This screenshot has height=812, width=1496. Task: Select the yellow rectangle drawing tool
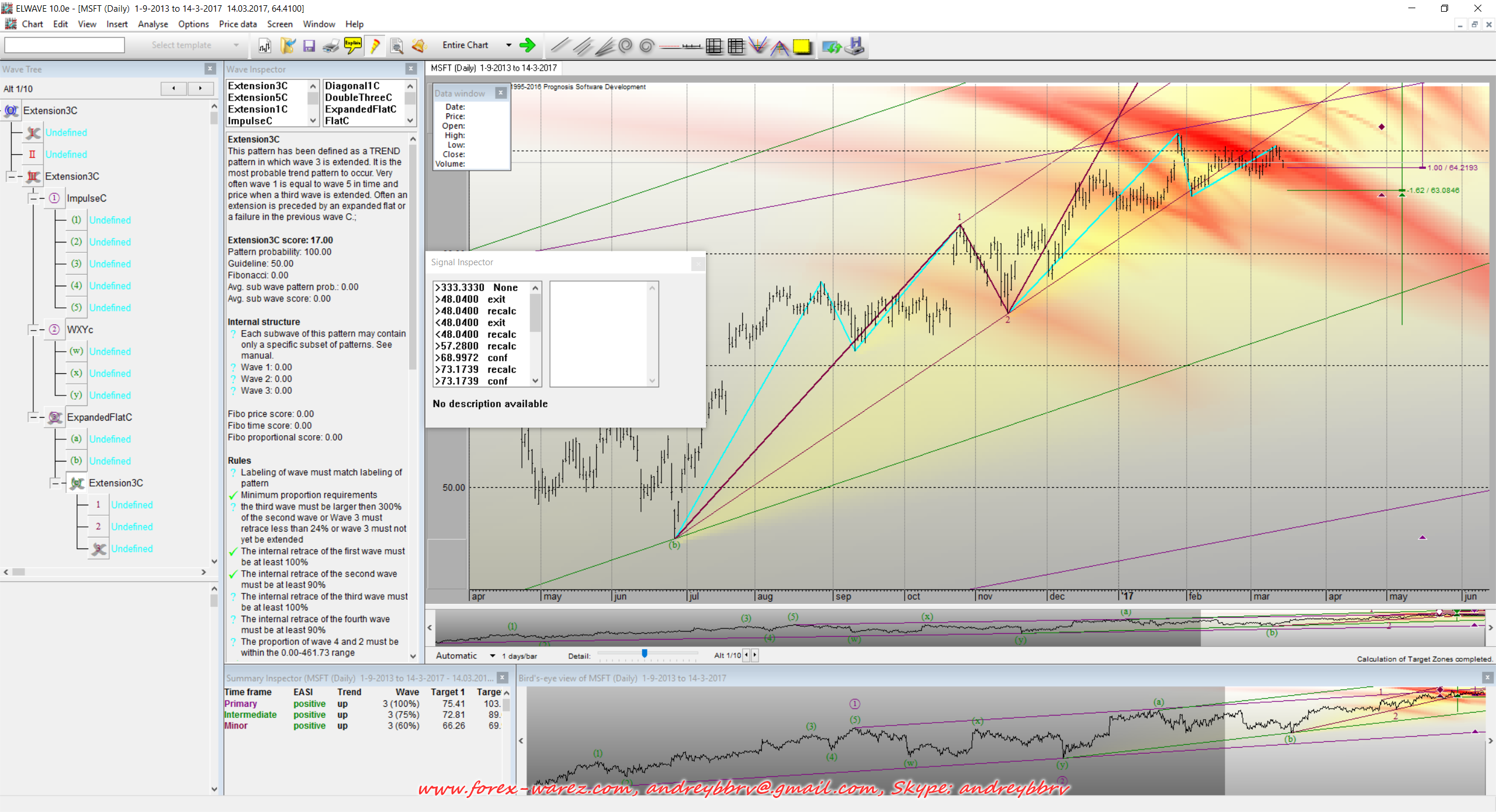click(802, 46)
